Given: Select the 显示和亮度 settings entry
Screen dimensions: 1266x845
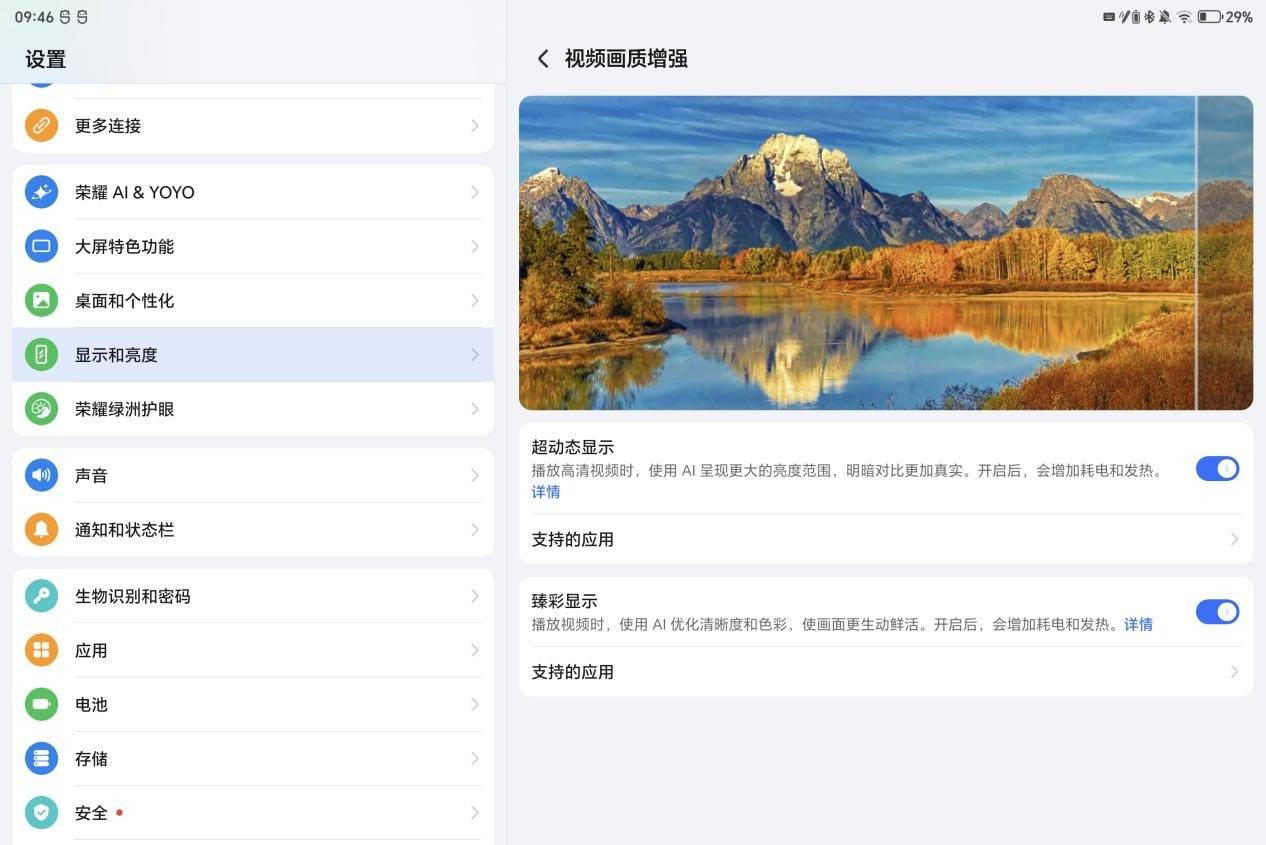Looking at the screenshot, I should 253,354.
